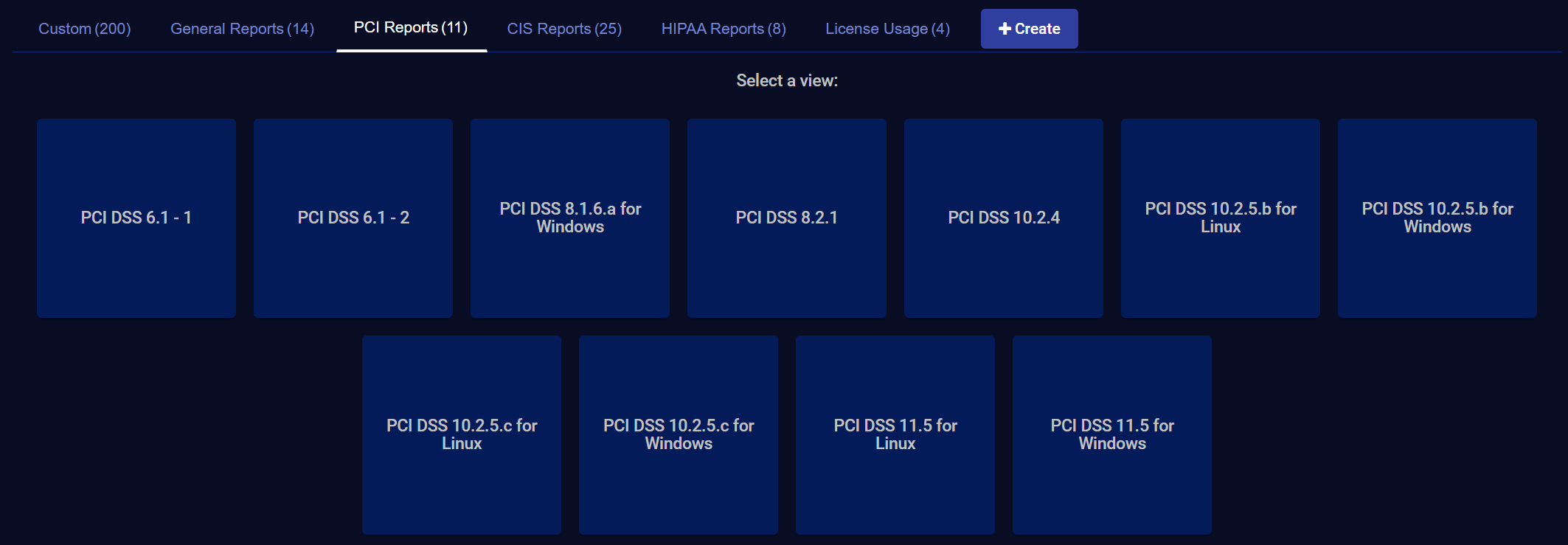Open the PCI DSS 10.2.4 report tile
1568x545 pixels.
click(1004, 218)
